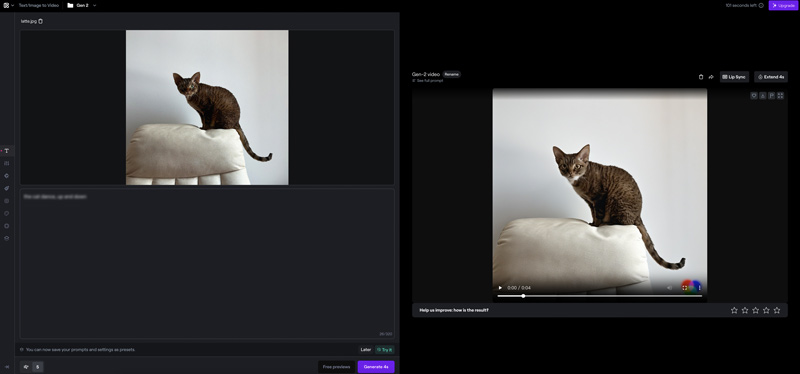Expand the Gen 2 folder dropdown
The height and width of the screenshot is (374, 800).
95,6
